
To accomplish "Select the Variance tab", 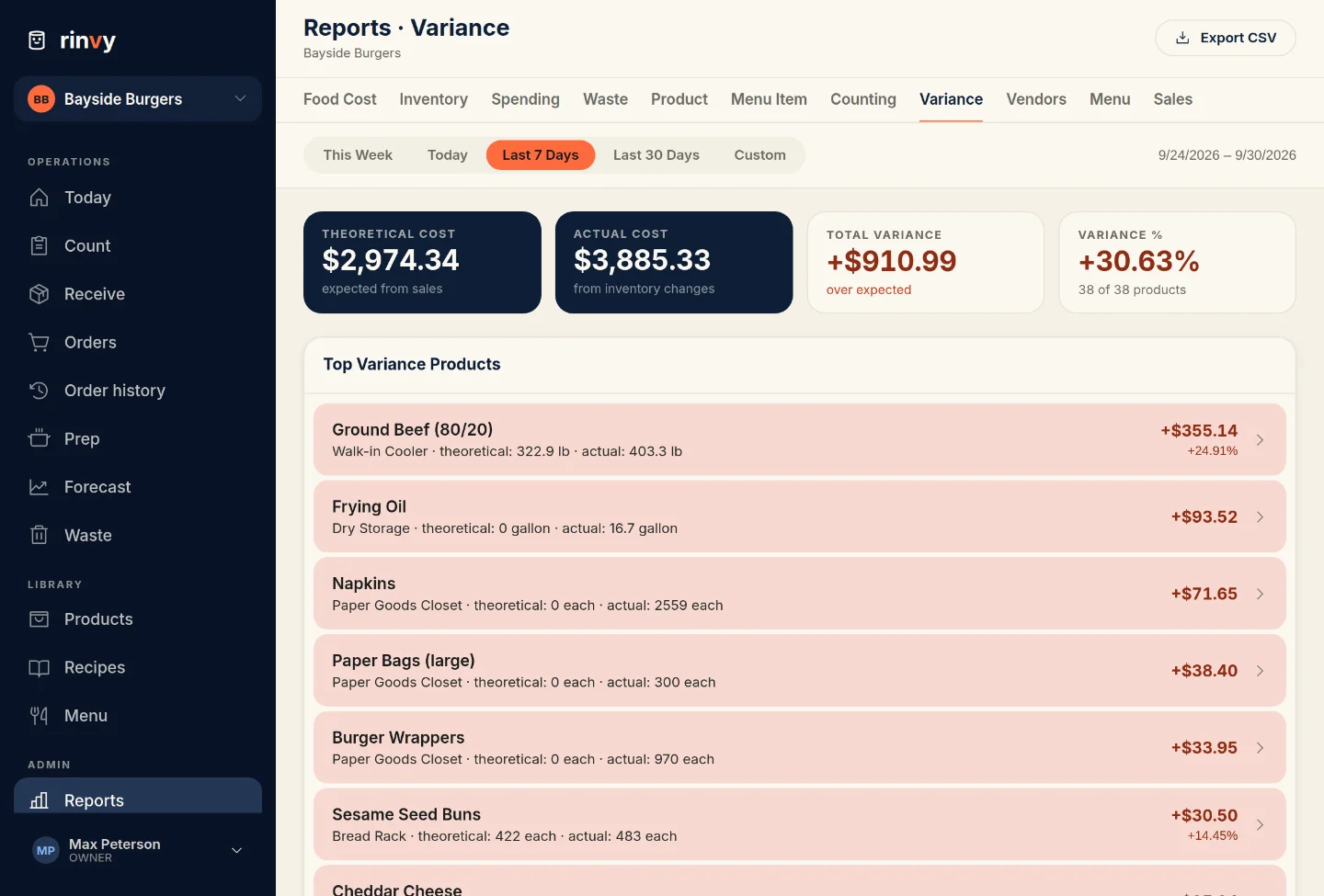I will point(951,99).
